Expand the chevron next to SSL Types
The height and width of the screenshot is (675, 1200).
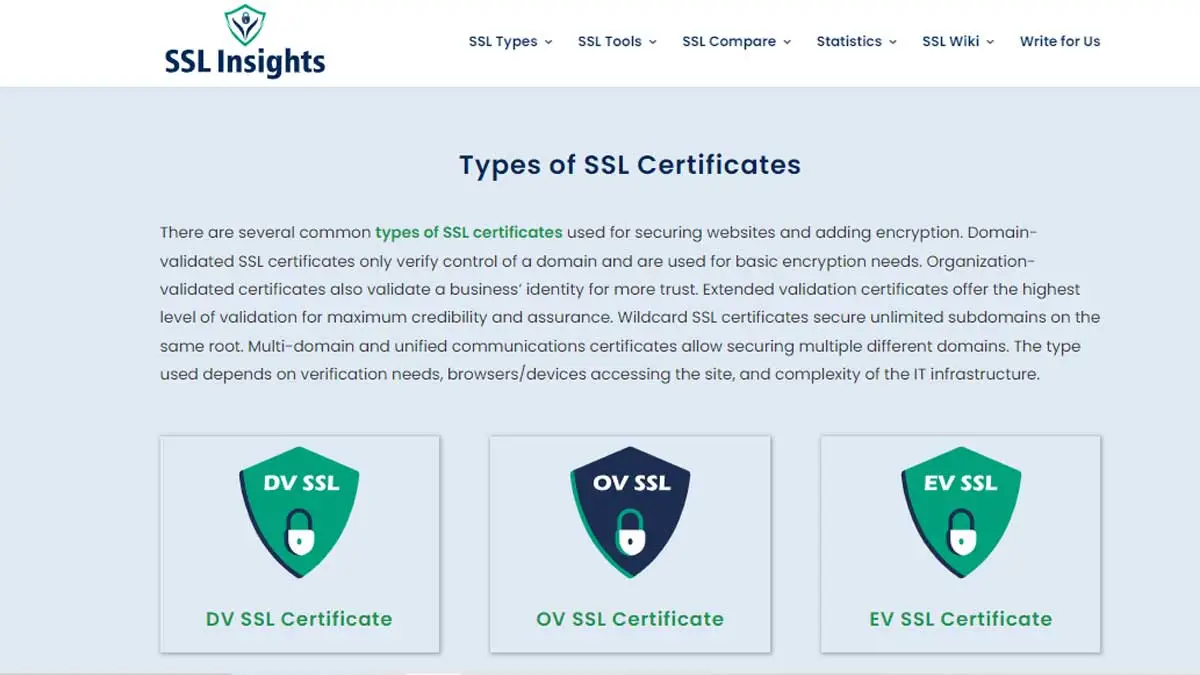click(548, 42)
